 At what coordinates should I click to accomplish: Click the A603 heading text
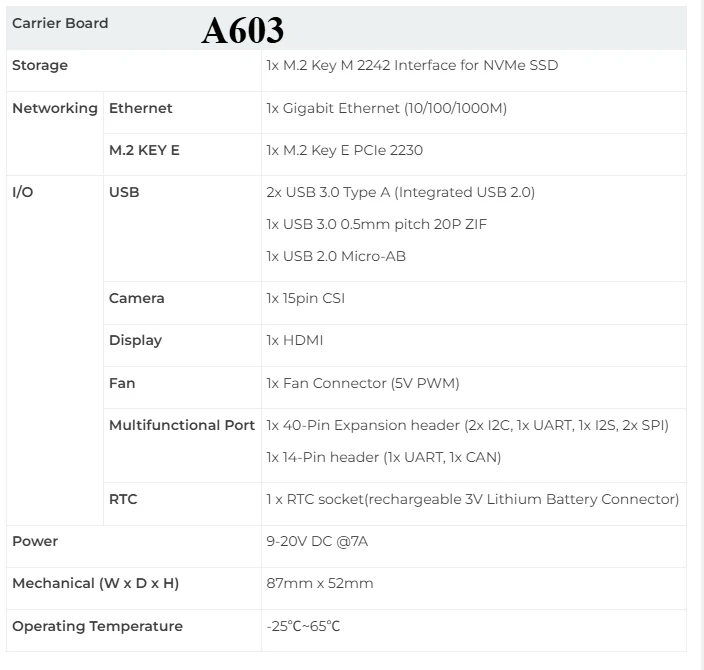[242, 31]
